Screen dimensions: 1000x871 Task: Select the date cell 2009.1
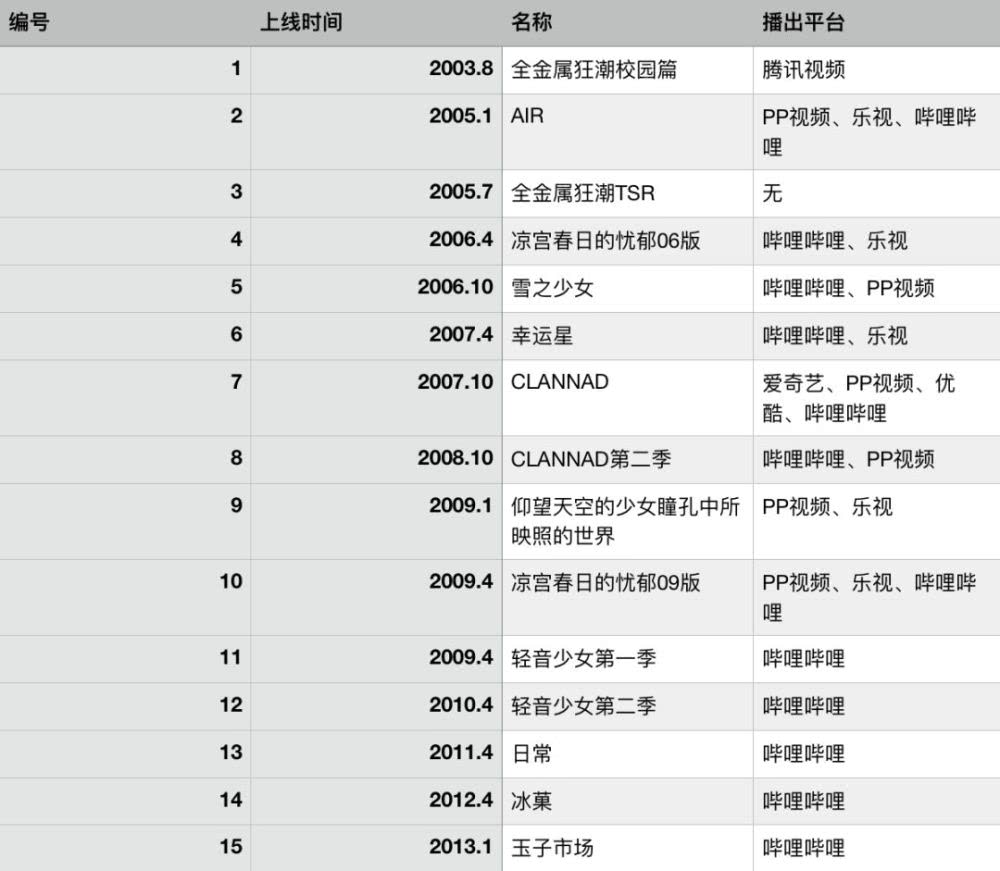pos(376,522)
